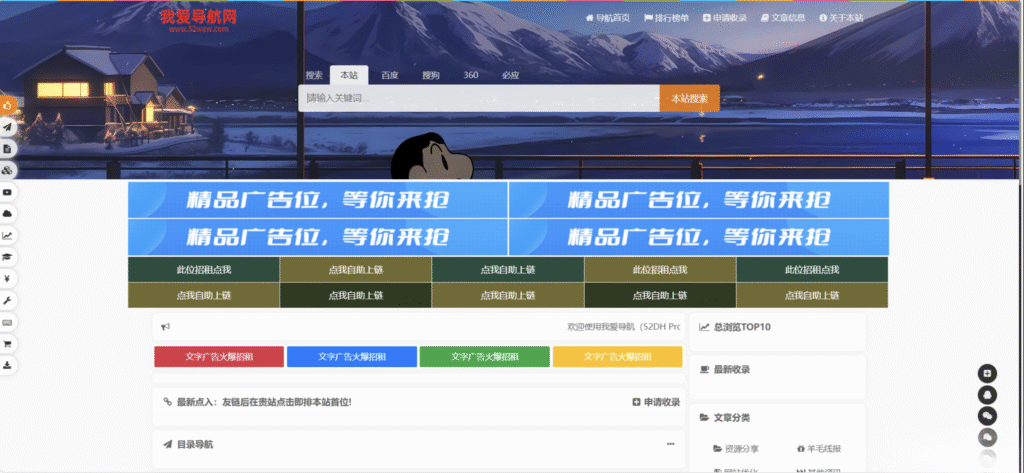Open the ellipsis menu in 目录导航
The image size is (1024, 473).
click(x=671, y=444)
